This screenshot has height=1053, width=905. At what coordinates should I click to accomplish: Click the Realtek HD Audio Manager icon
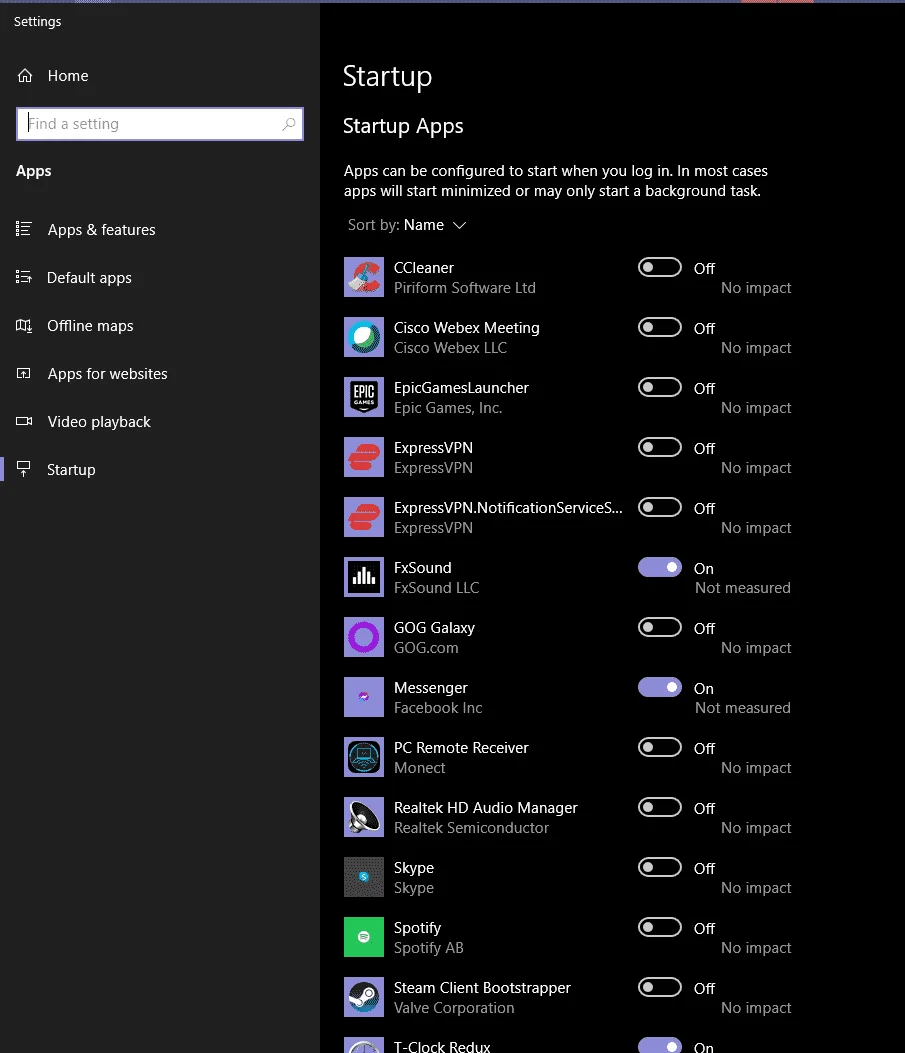coord(364,817)
